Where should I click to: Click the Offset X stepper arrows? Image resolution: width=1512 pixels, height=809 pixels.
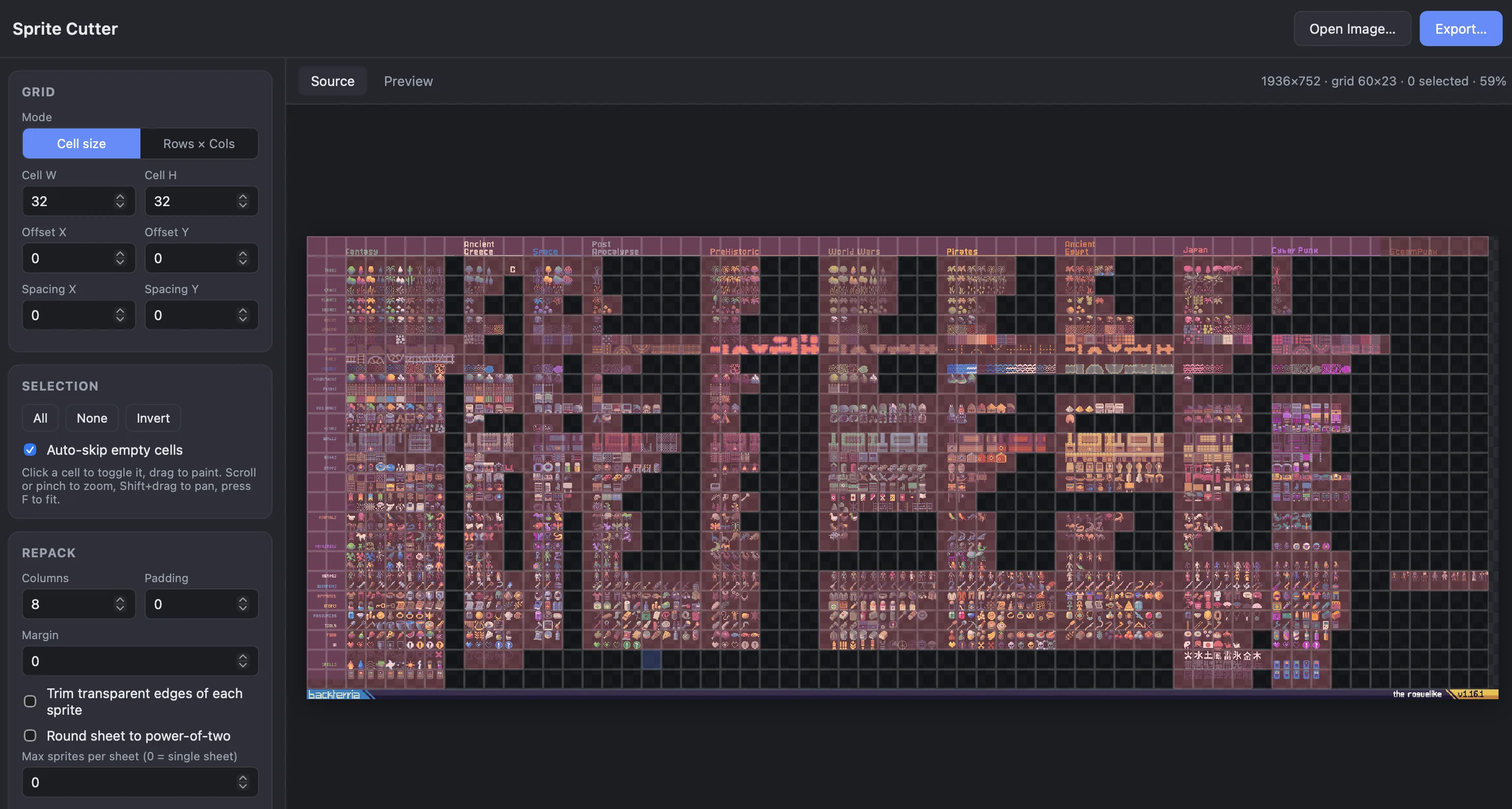tap(120, 258)
